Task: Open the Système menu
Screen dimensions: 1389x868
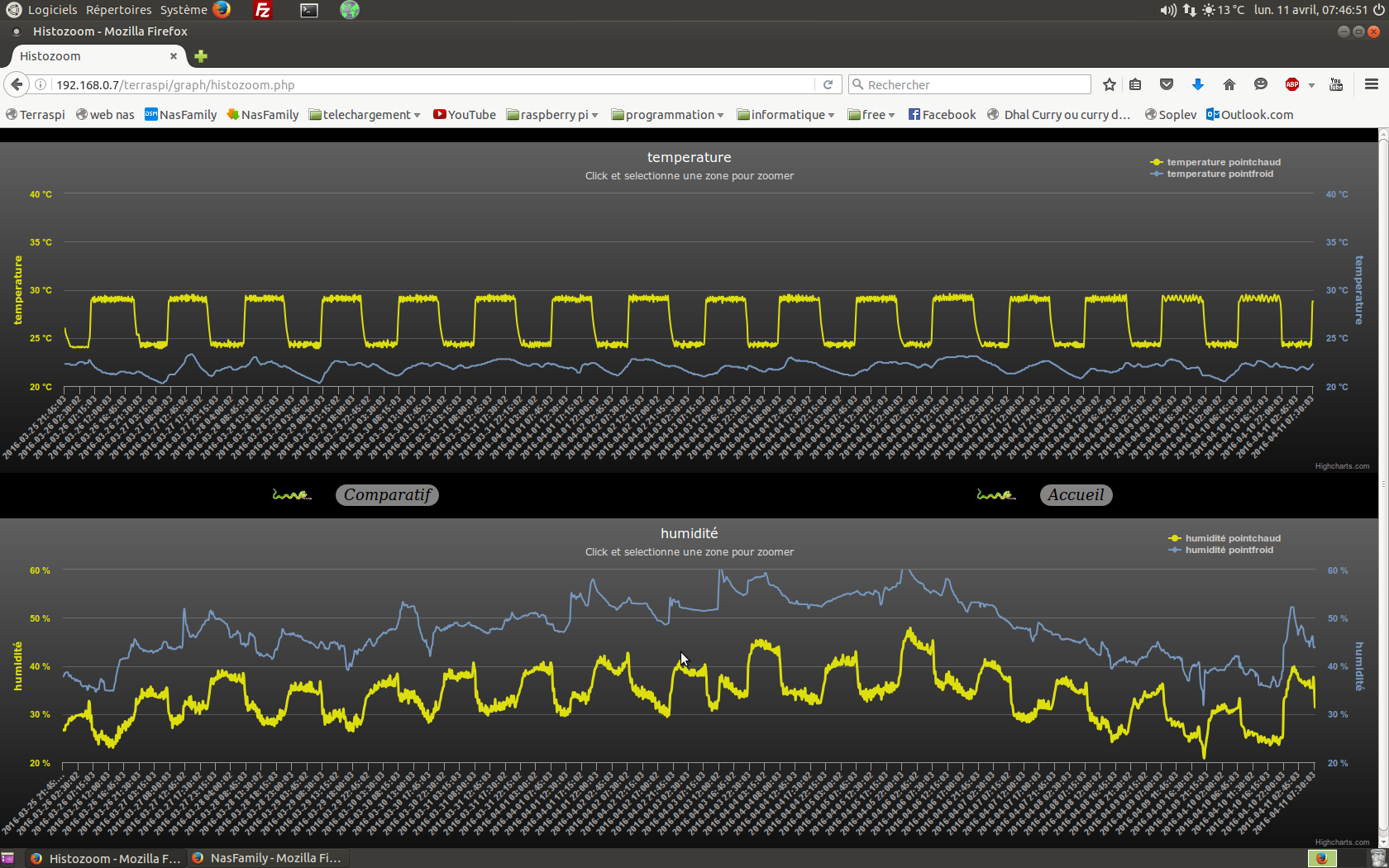Action: point(184,10)
